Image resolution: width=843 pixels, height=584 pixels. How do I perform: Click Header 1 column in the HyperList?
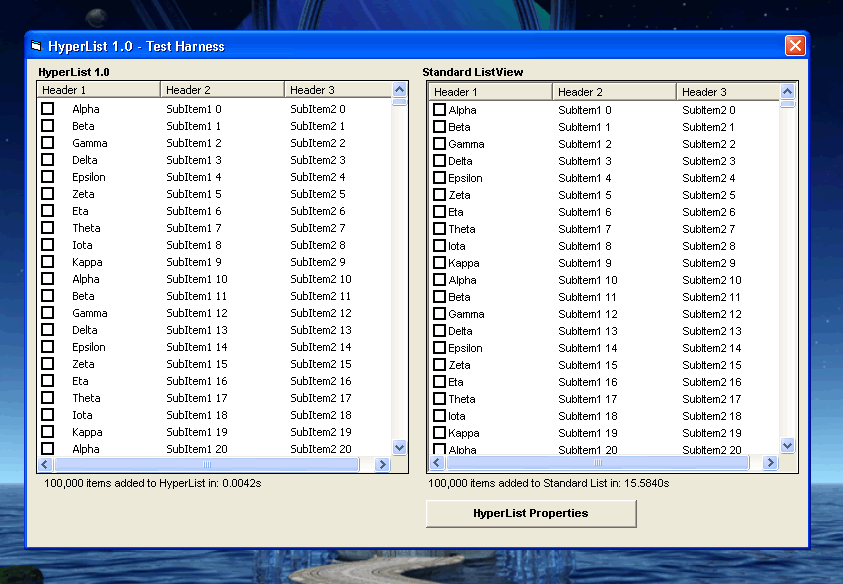[x=98, y=90]
